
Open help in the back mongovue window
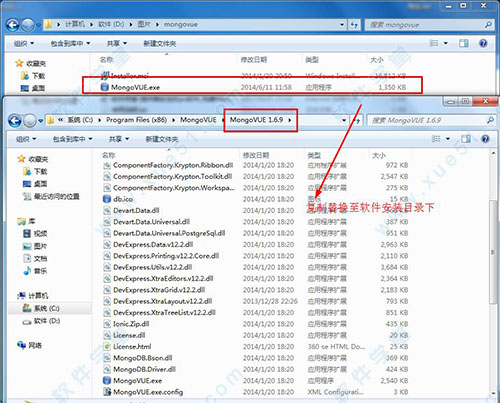coord(483,43)
